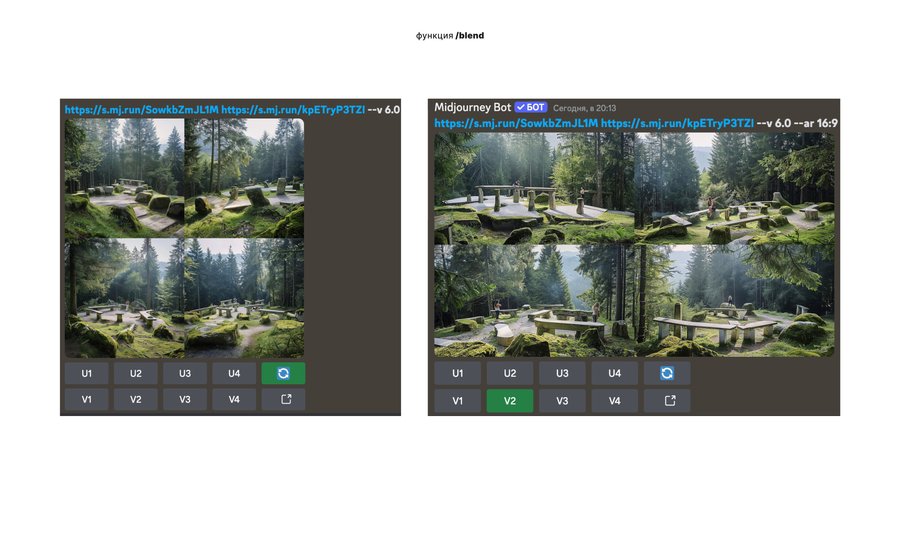Image resolution: width=900 pixels, height=556 pixels.
Task: Open left panel's top-left forest image
Action: coord(124,178)
